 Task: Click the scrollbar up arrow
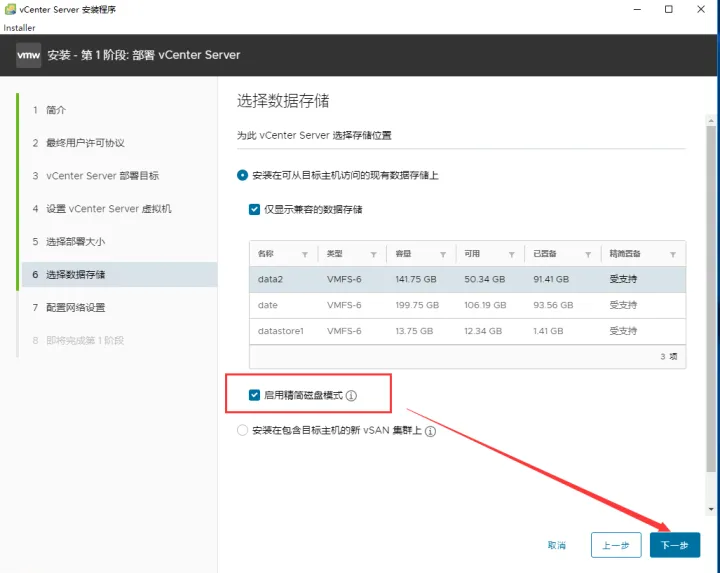(x=711, y=121)
